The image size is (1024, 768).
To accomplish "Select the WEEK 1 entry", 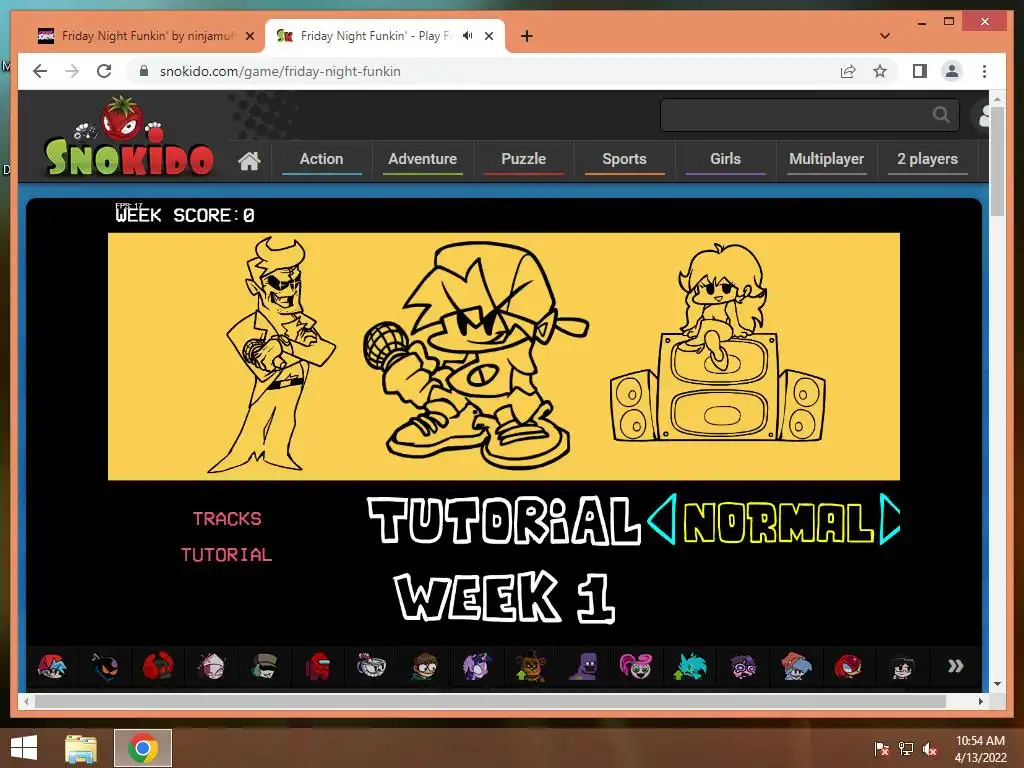I will (505, 596).
